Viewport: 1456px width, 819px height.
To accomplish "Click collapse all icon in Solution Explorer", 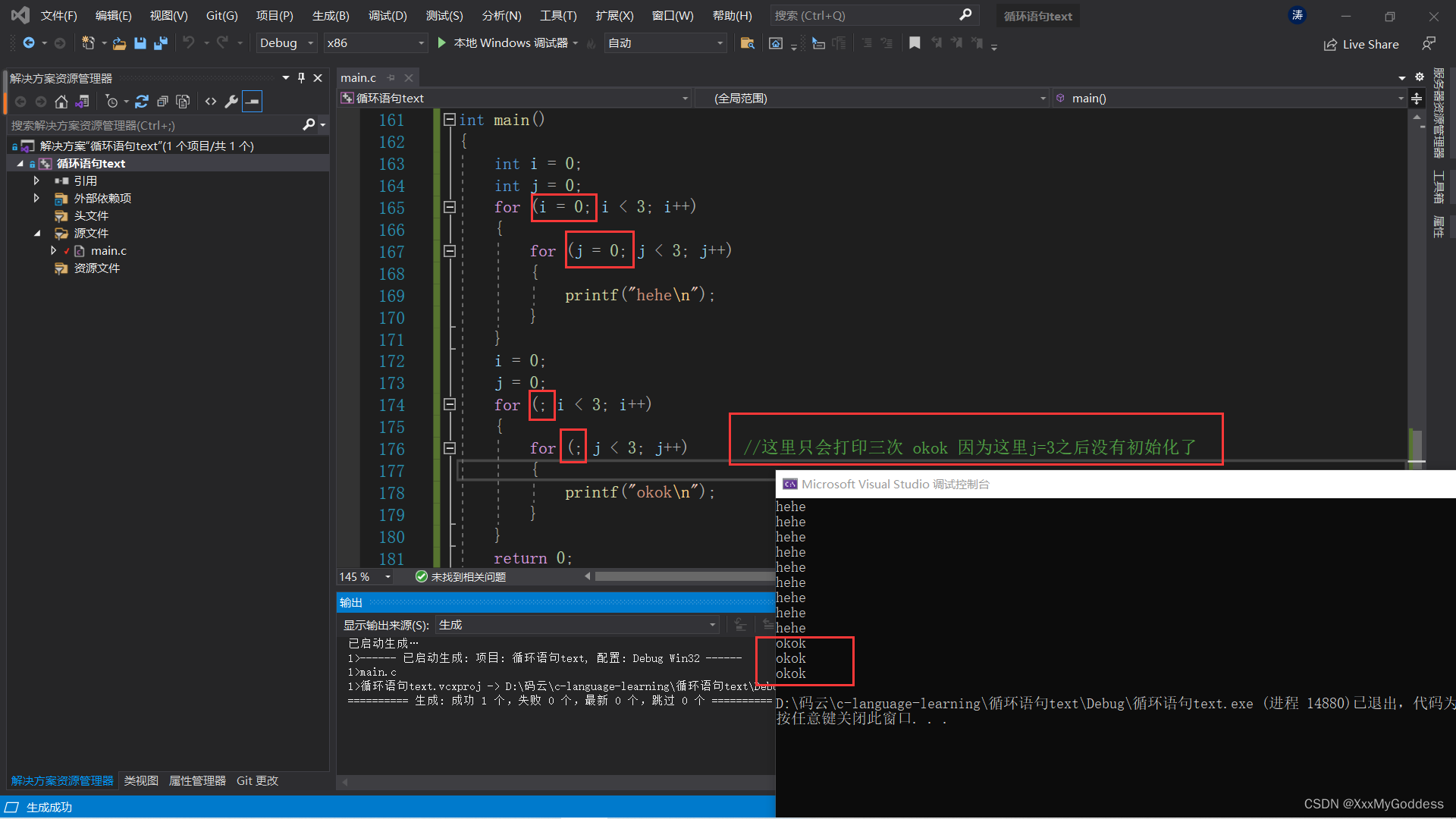I will [162, 102].
